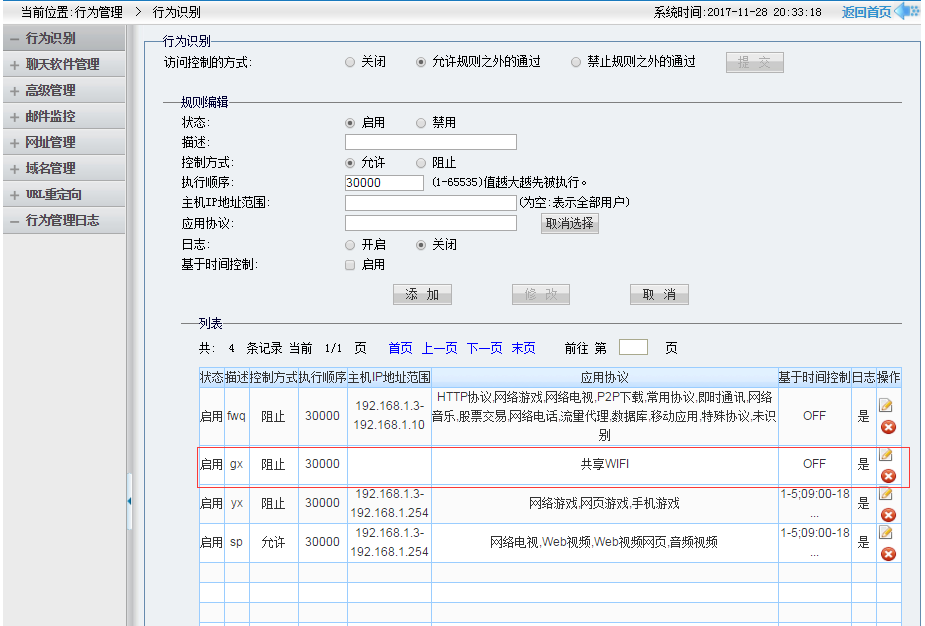The image size is (925, 626).
Task: Click the 添加 button
Action: pos(422,294)
